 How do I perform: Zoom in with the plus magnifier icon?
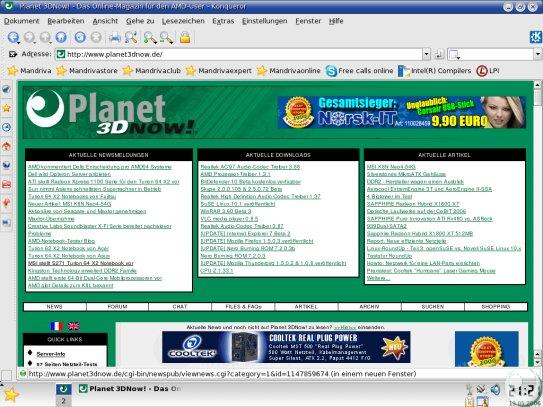[x=150, y=37]
